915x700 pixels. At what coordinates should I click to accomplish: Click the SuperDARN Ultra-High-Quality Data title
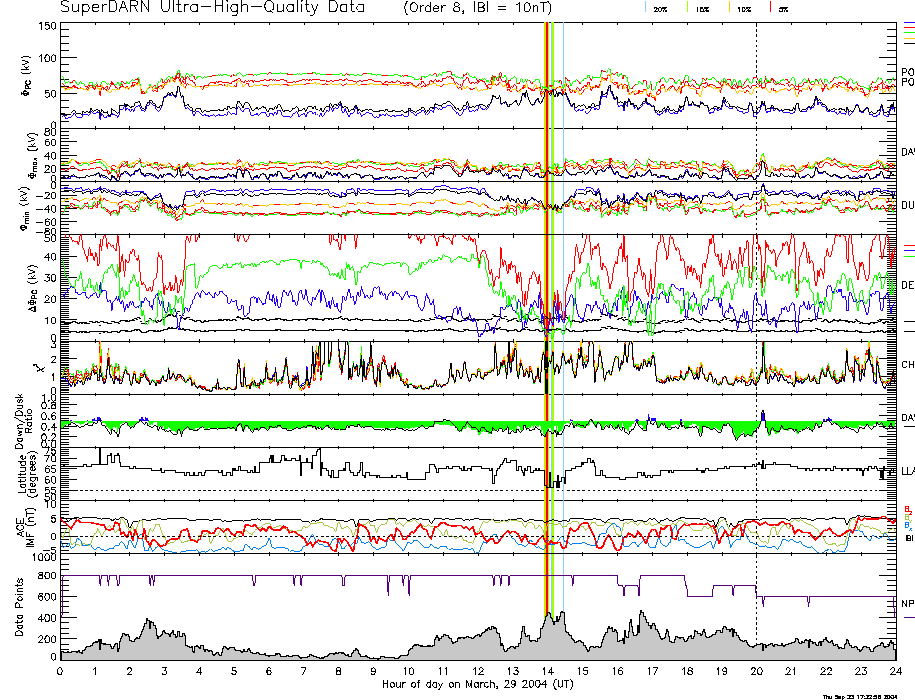(x=212, y=8)
